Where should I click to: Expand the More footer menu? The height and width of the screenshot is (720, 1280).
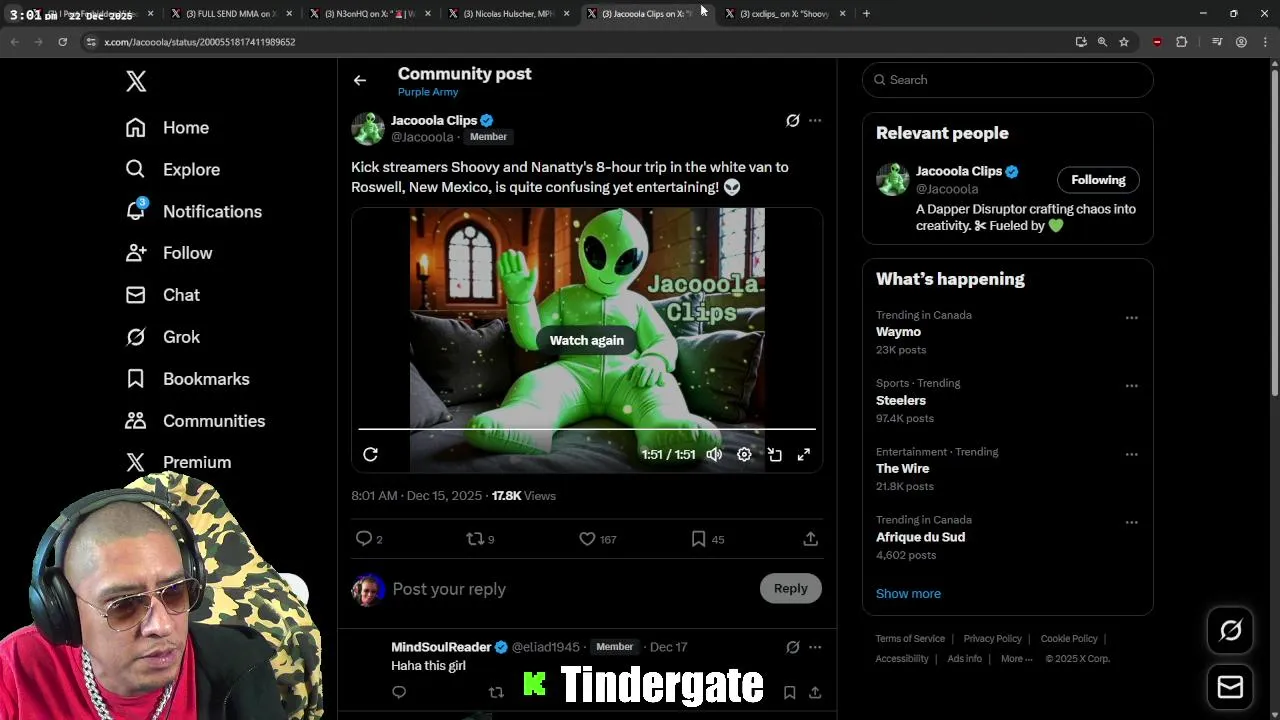coord(1017,659)
